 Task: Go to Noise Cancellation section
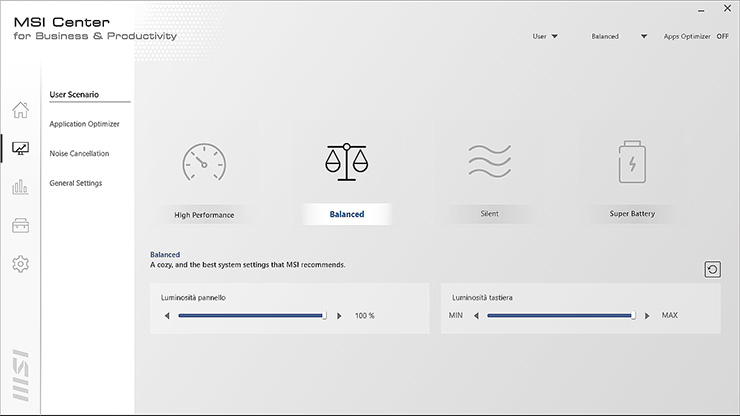[79, 154]
